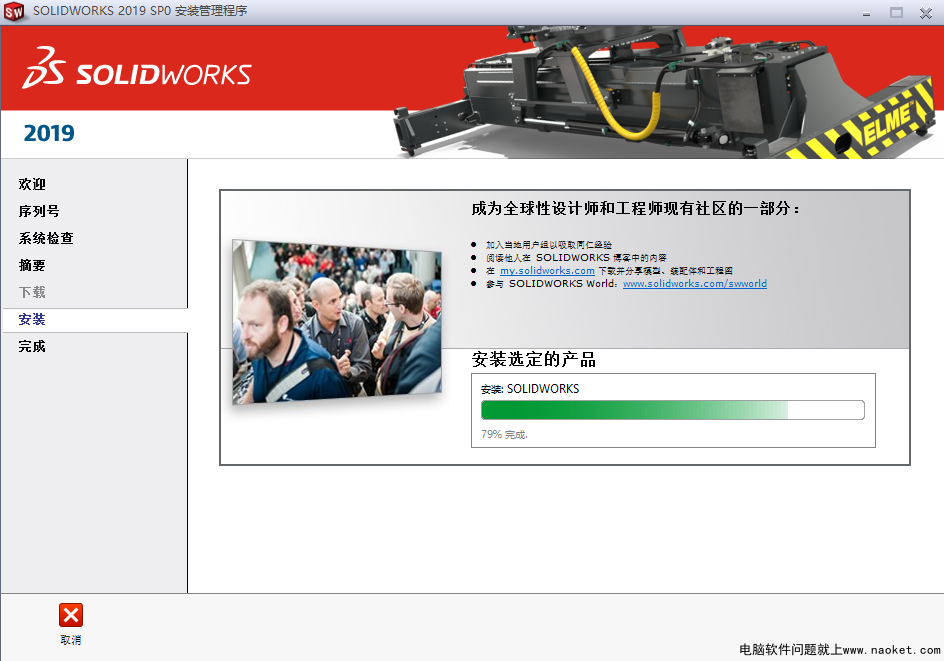Viewport: 944px width, 661px height.
Task: Click the 安装: SOLIDWORKS label
Action: tap(530, 389)
